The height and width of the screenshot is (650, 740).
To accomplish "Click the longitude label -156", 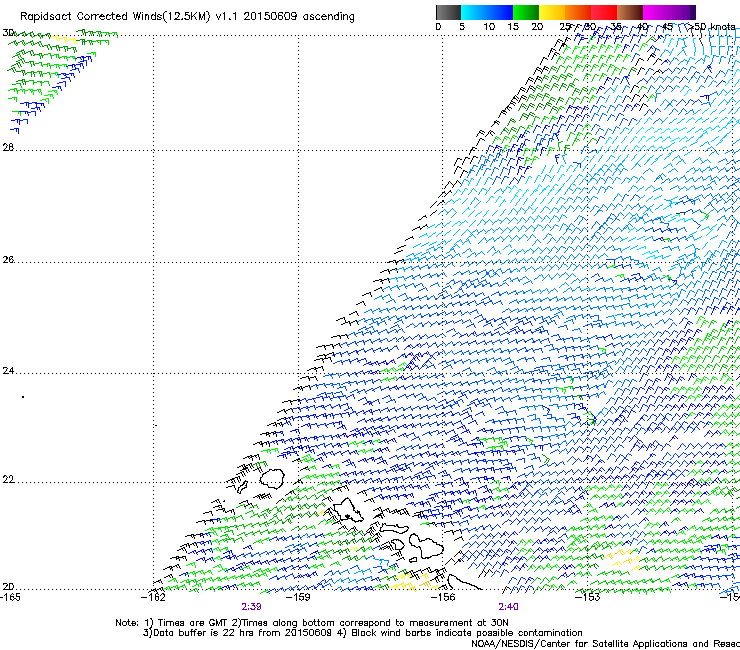I will click(443, 597).
